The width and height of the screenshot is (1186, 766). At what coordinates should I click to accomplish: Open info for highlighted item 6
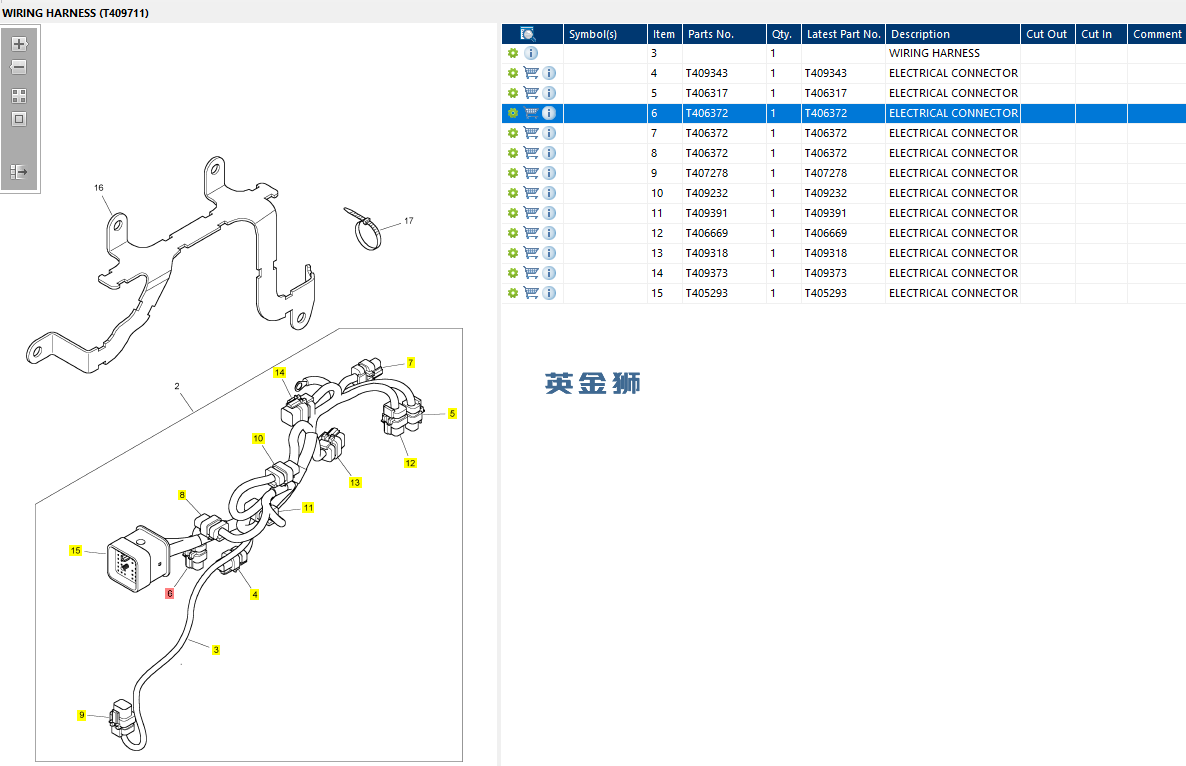(x=549, y=113)
